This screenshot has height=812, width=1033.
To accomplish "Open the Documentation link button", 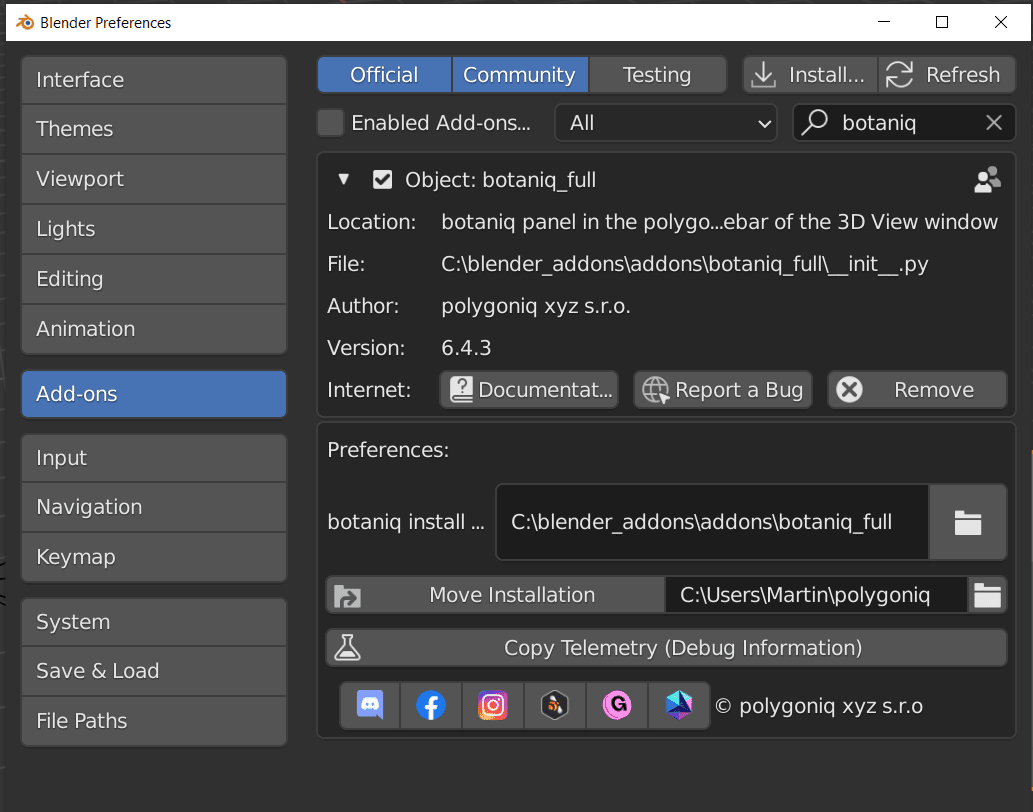I will point(529,390).
